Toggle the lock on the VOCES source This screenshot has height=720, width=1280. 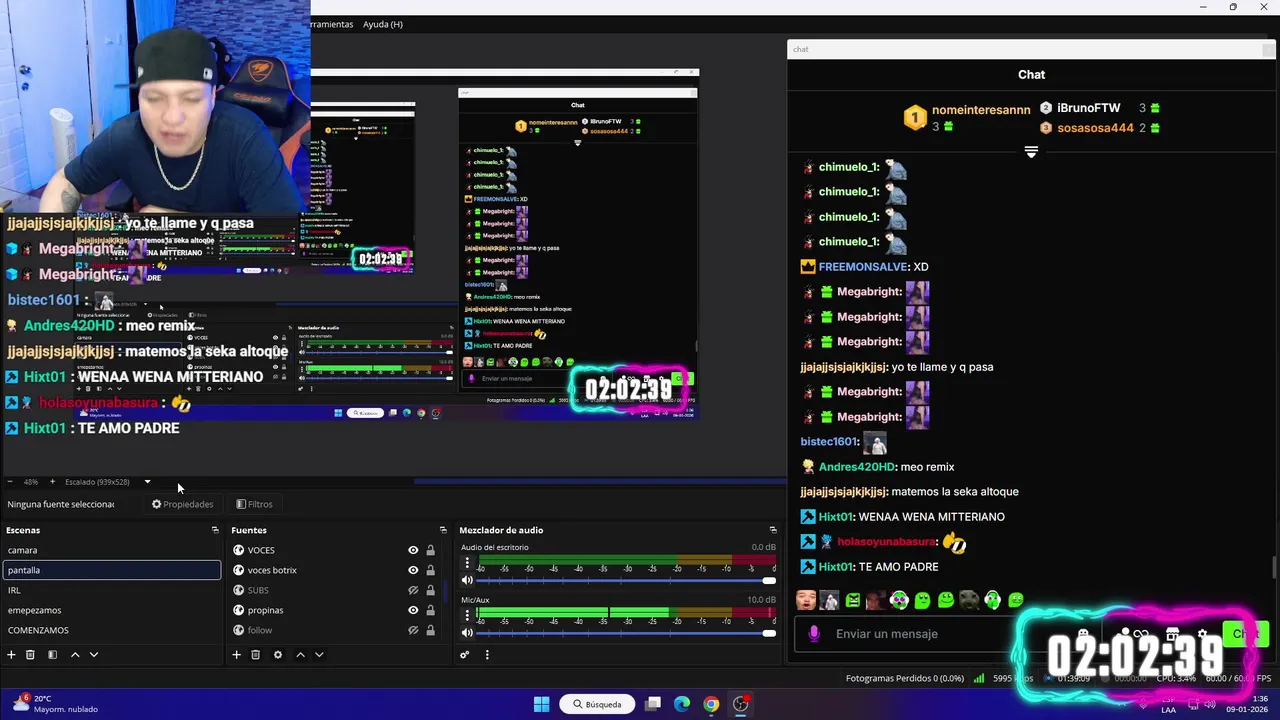(x=431, y=550)
